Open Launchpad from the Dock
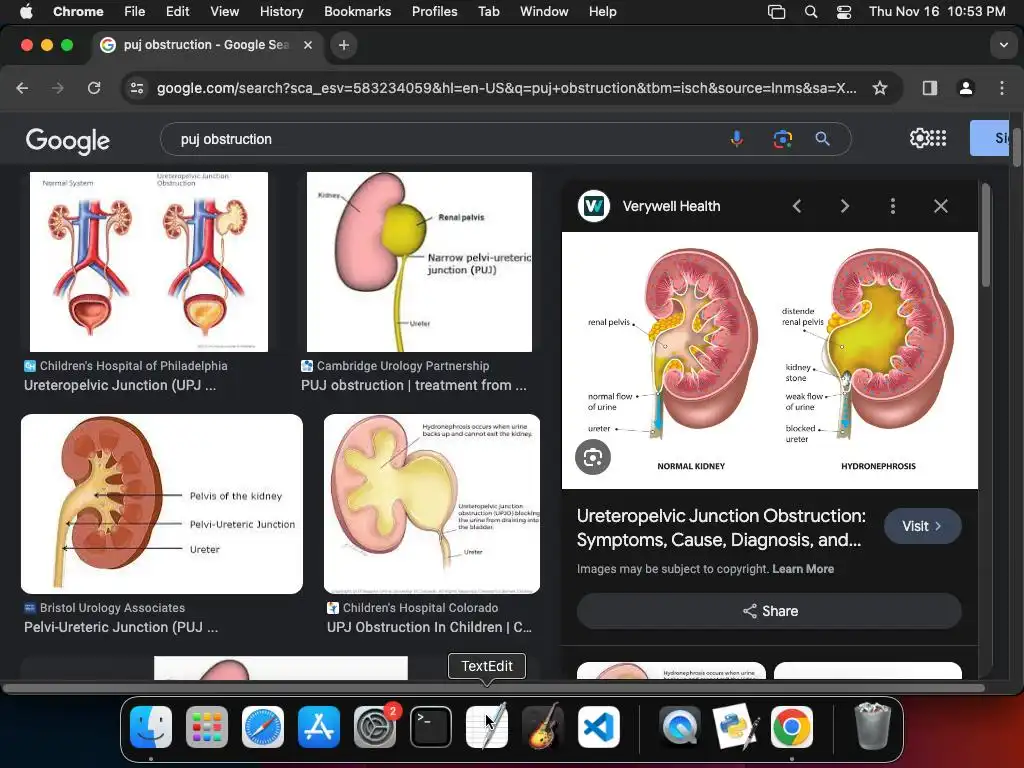The image size is (1024, 768). point(207,727)
